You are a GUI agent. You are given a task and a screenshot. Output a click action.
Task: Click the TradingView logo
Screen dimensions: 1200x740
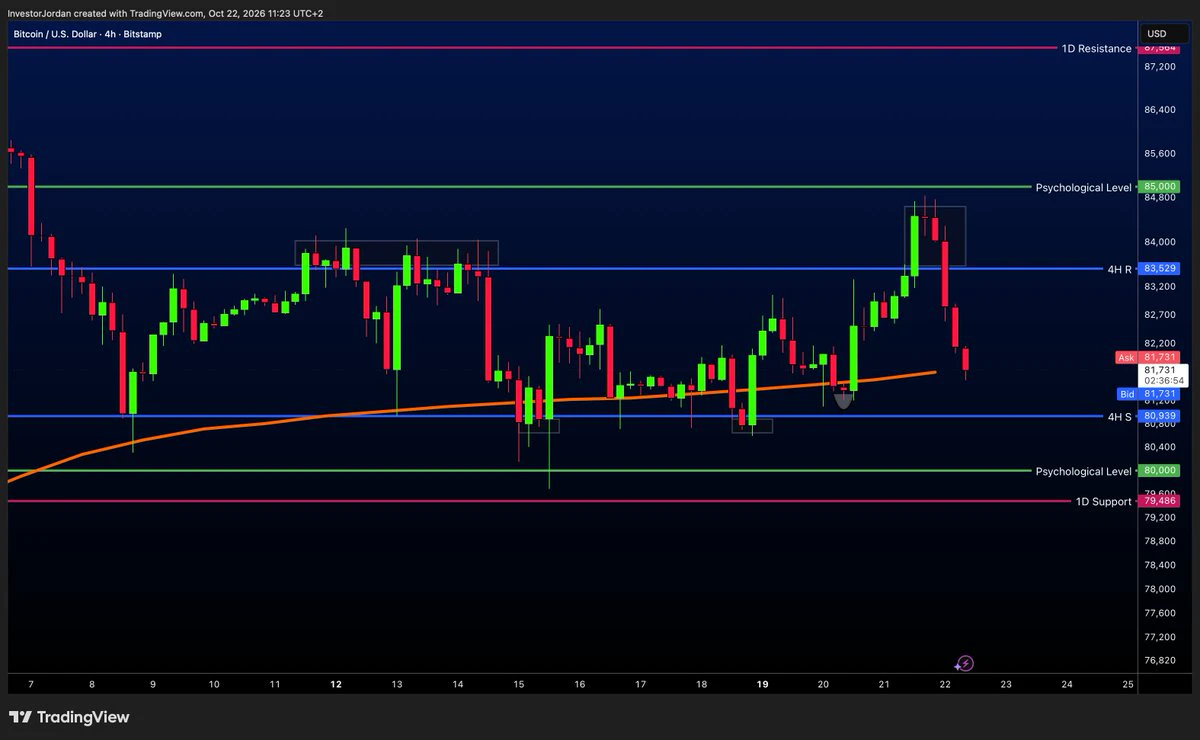point(69,717)
